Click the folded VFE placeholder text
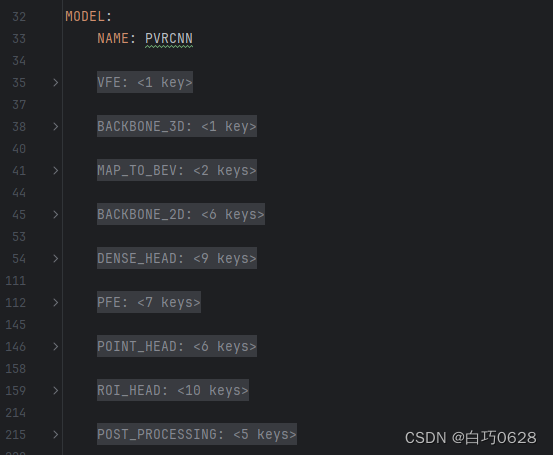 145,82
